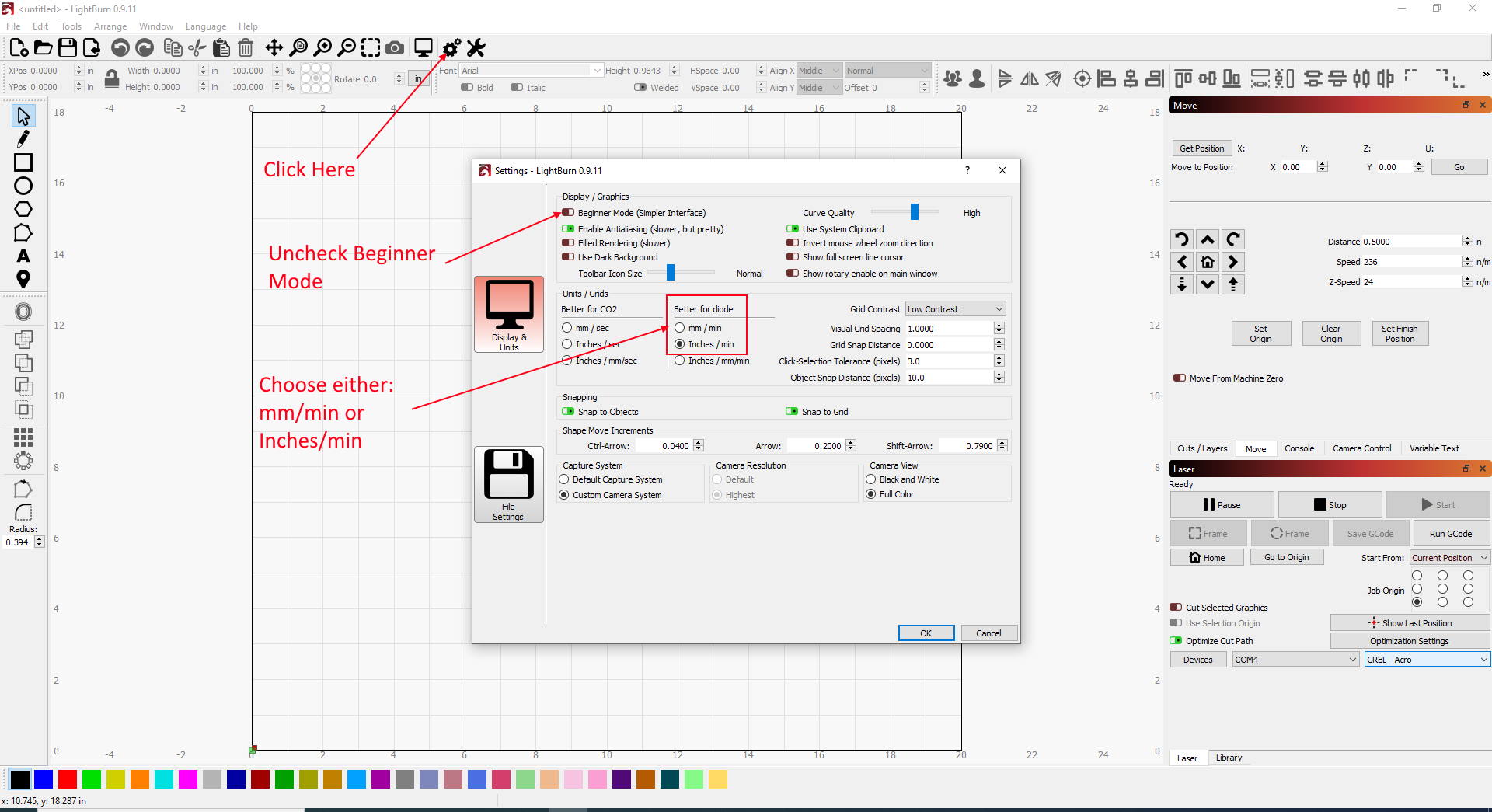Image resolution: width=1492 pixels, height=812 pixels.
Task: Undo the last action
Action: pos(120,48)
